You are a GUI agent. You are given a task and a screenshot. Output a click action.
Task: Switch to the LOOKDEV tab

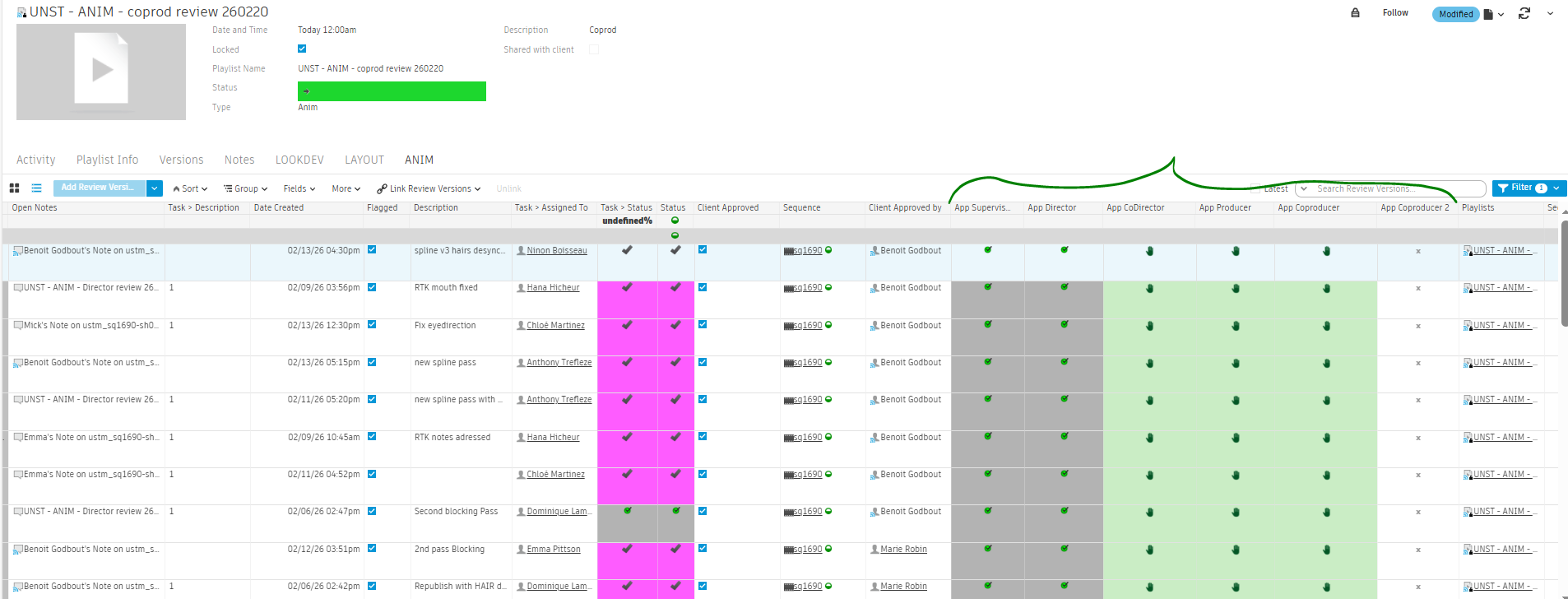[x=299, y=160]
